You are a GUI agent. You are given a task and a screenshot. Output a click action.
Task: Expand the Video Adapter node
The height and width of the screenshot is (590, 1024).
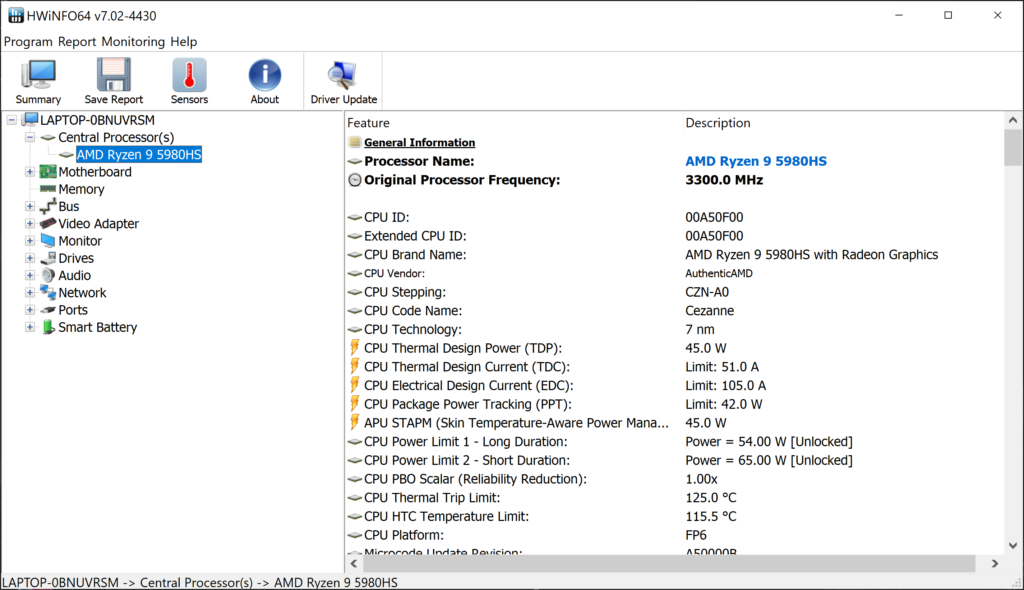[x=30, y=223]
